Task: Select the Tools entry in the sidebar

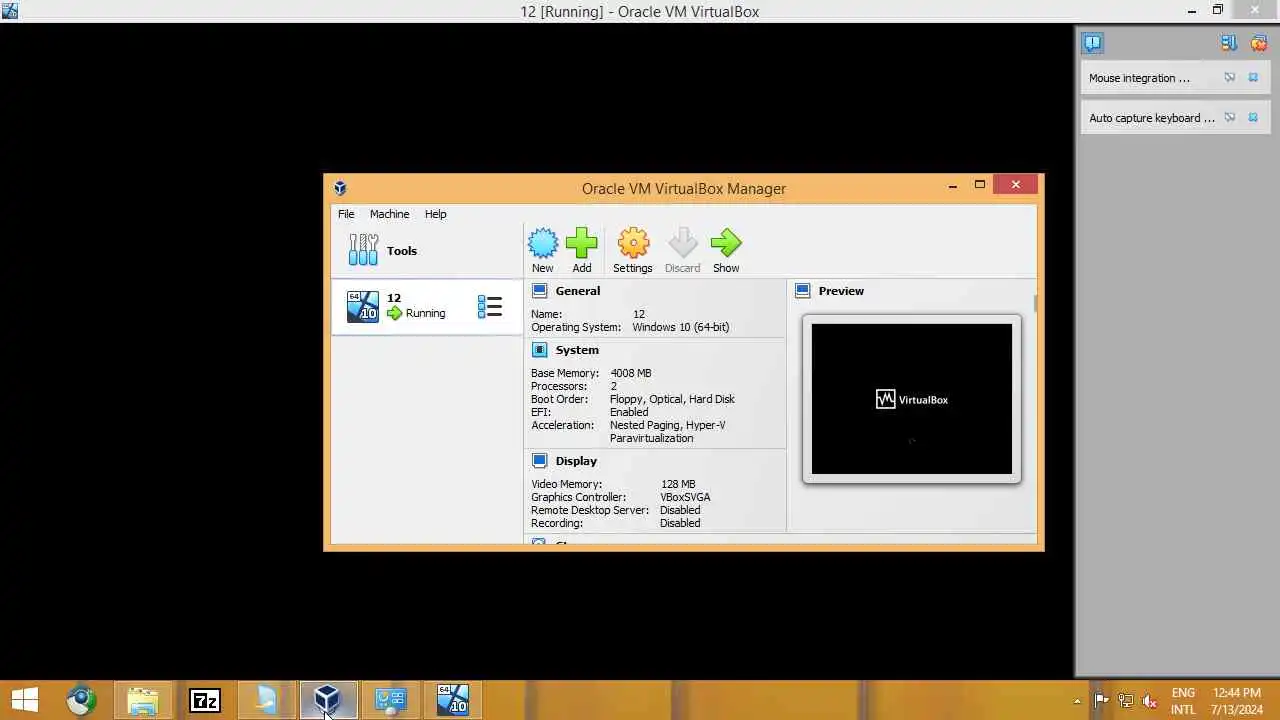Action: (x=427, y=251)
